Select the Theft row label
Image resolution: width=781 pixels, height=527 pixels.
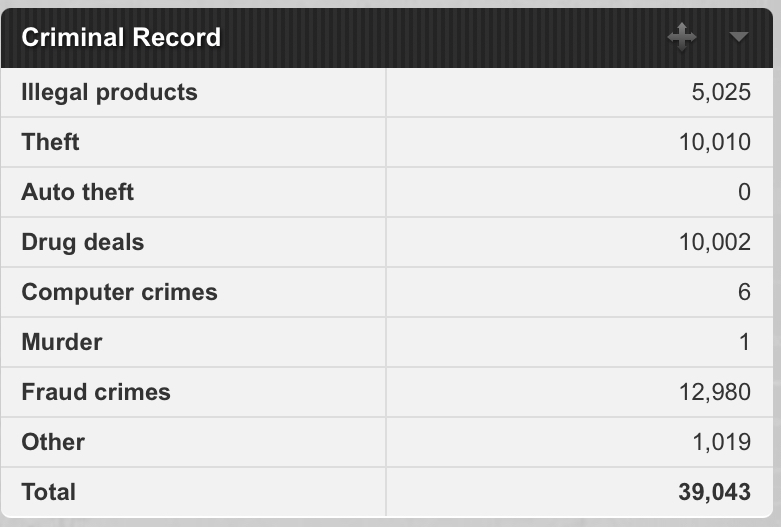[50, 142]
